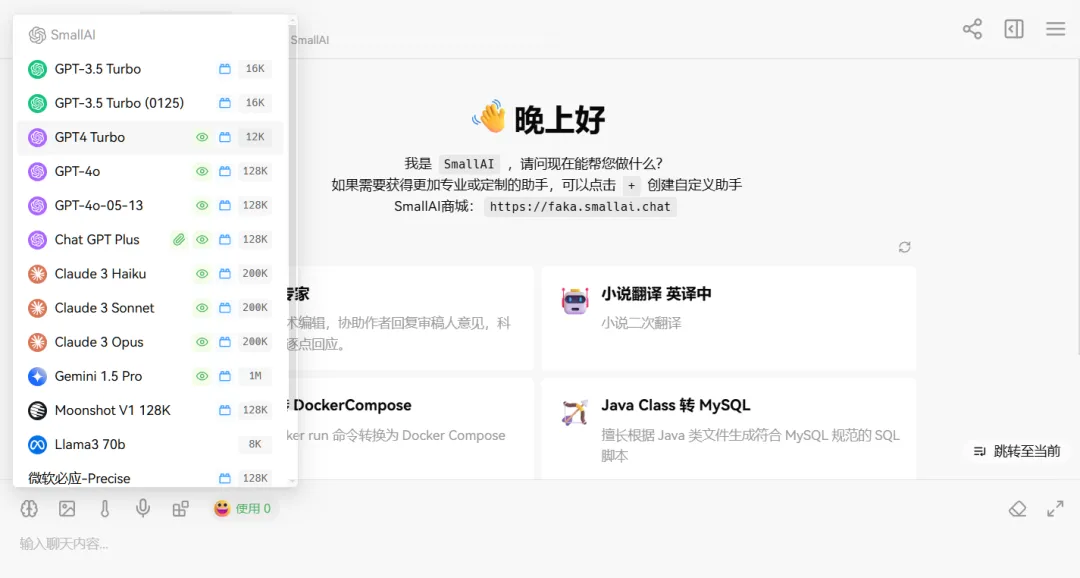This screenshot has height=578, width=1080.
Task: Click the eye icon on the Claude 3 Opus row
Action: point(202,342)
